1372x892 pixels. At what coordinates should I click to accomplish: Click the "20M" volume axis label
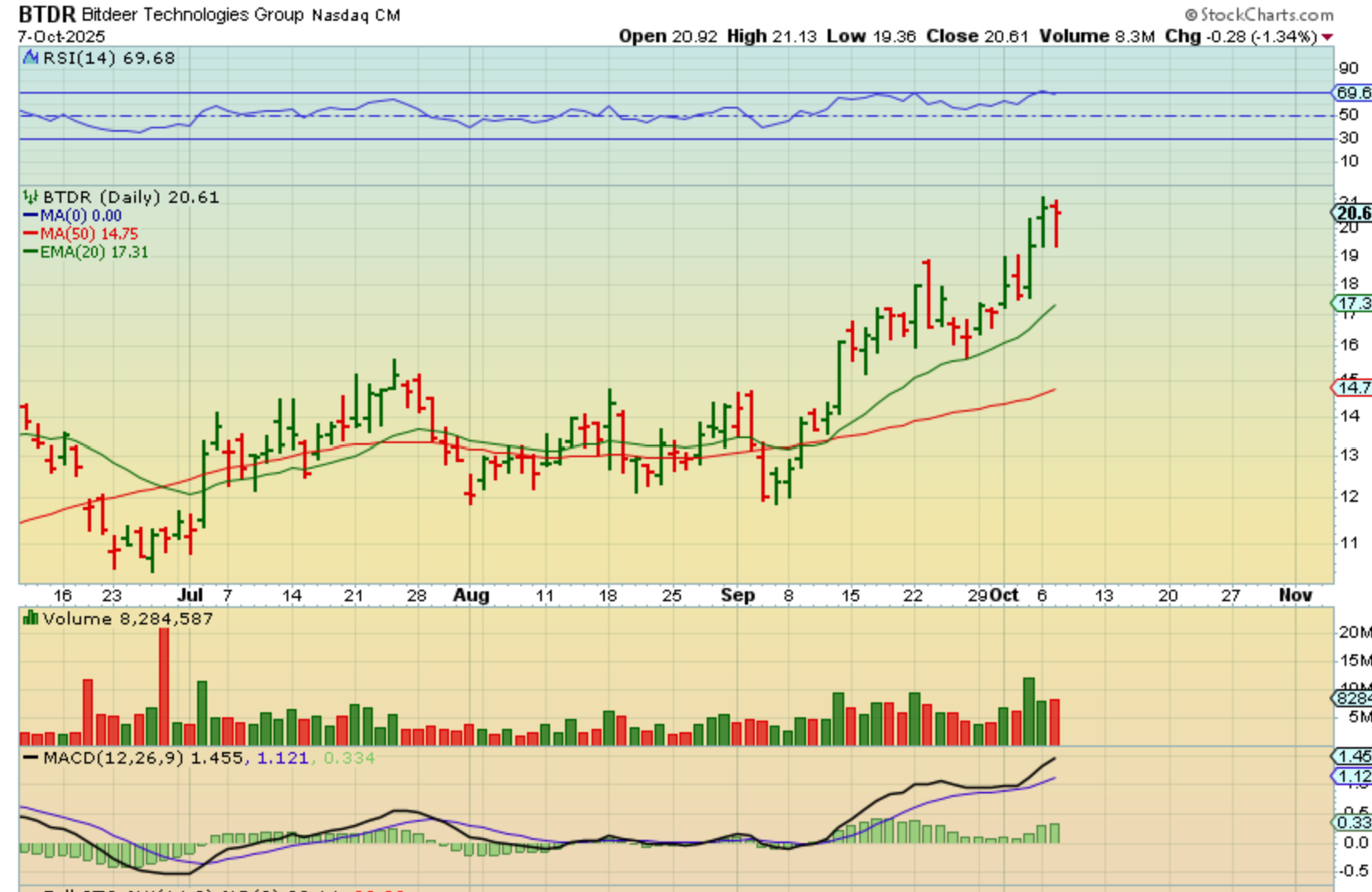(x=1355, y=633)
